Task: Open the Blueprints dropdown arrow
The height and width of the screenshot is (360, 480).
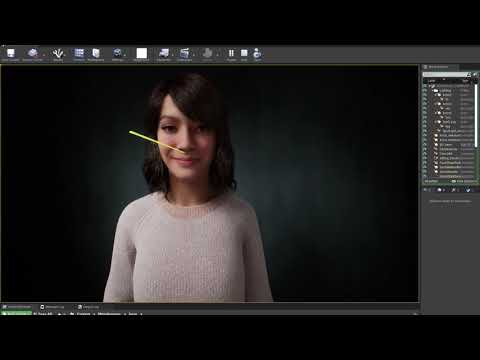Action: (173, 54)
